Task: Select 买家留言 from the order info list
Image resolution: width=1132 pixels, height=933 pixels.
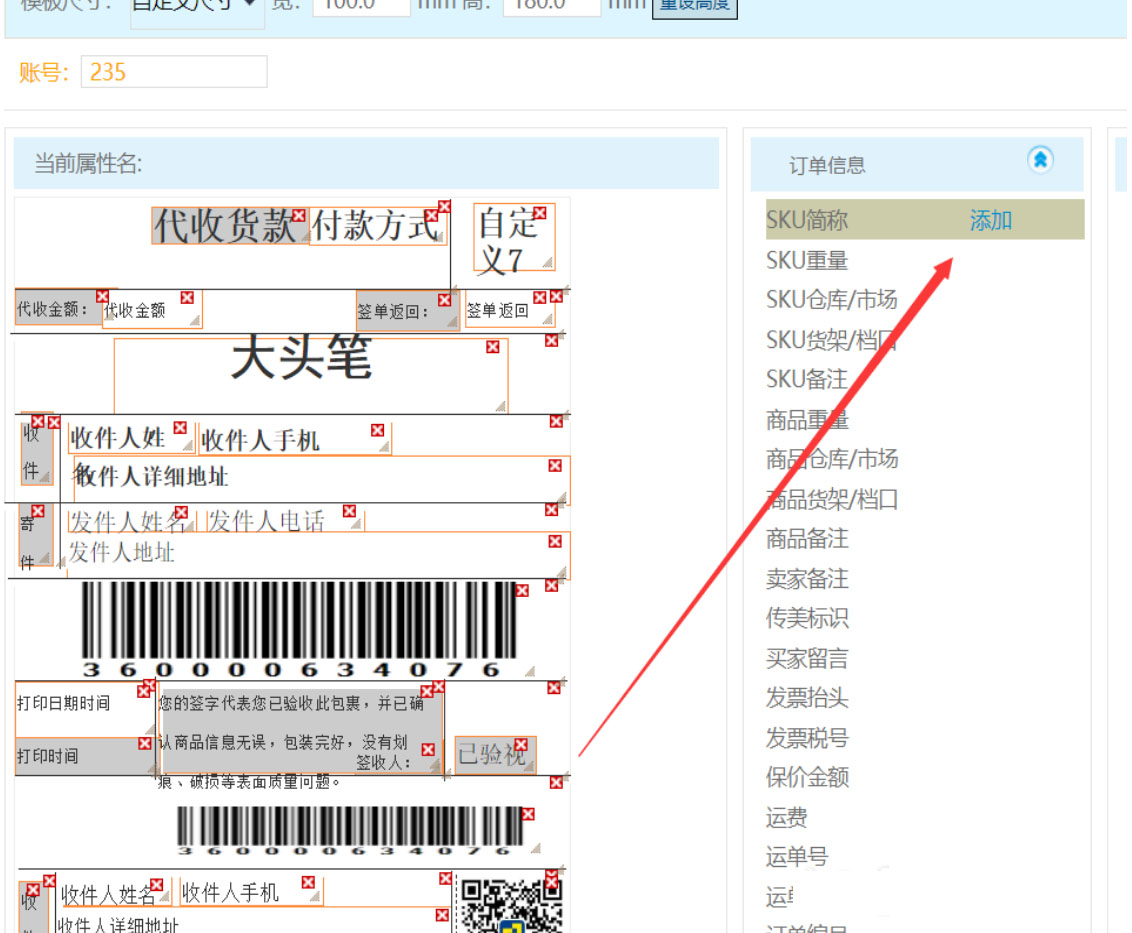Action: [806, 658]
